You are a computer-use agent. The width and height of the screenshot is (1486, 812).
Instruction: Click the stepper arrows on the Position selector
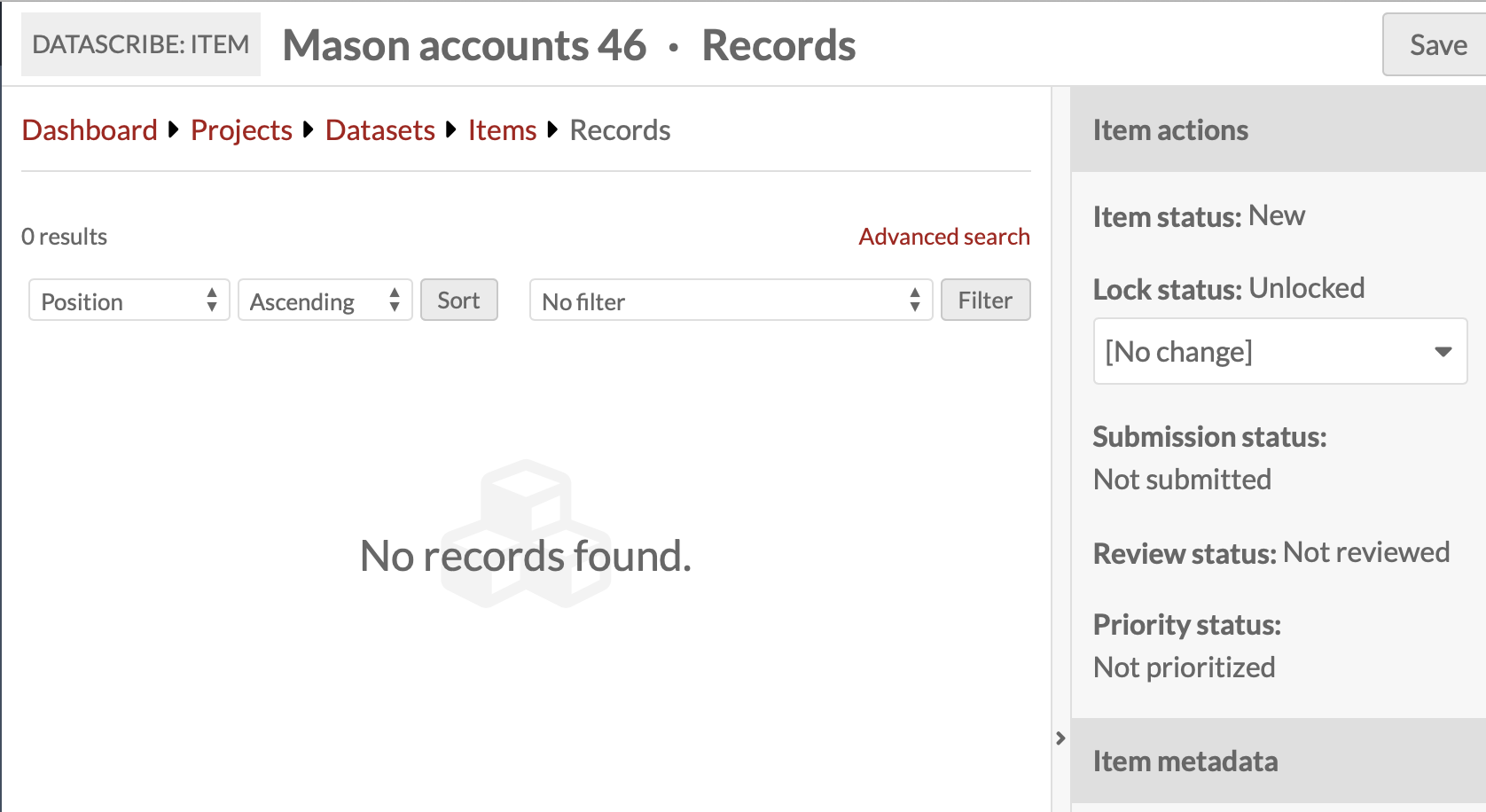click(x=213, y=301)
